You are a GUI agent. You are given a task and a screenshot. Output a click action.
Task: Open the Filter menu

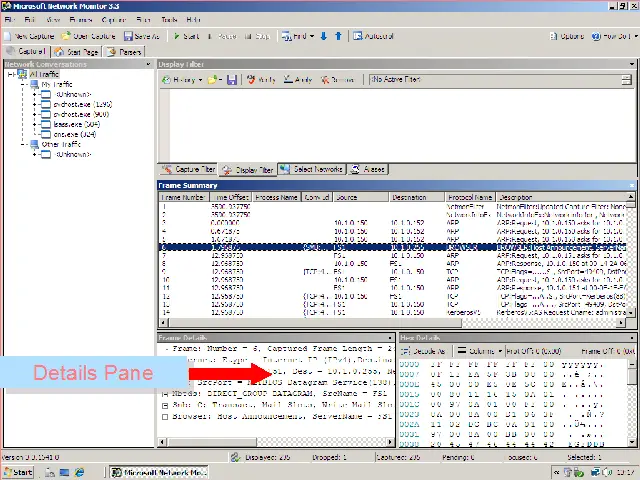coord(143,20)
